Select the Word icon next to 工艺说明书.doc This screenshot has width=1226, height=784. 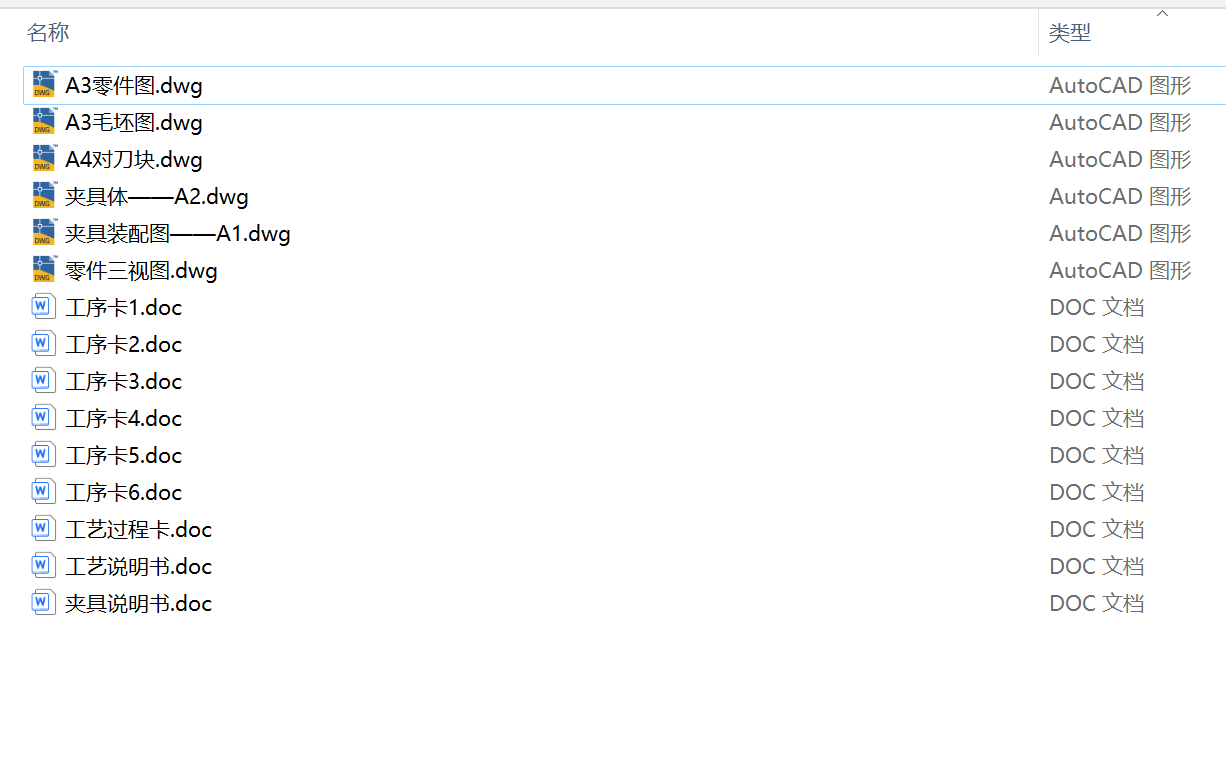[43, 566]
